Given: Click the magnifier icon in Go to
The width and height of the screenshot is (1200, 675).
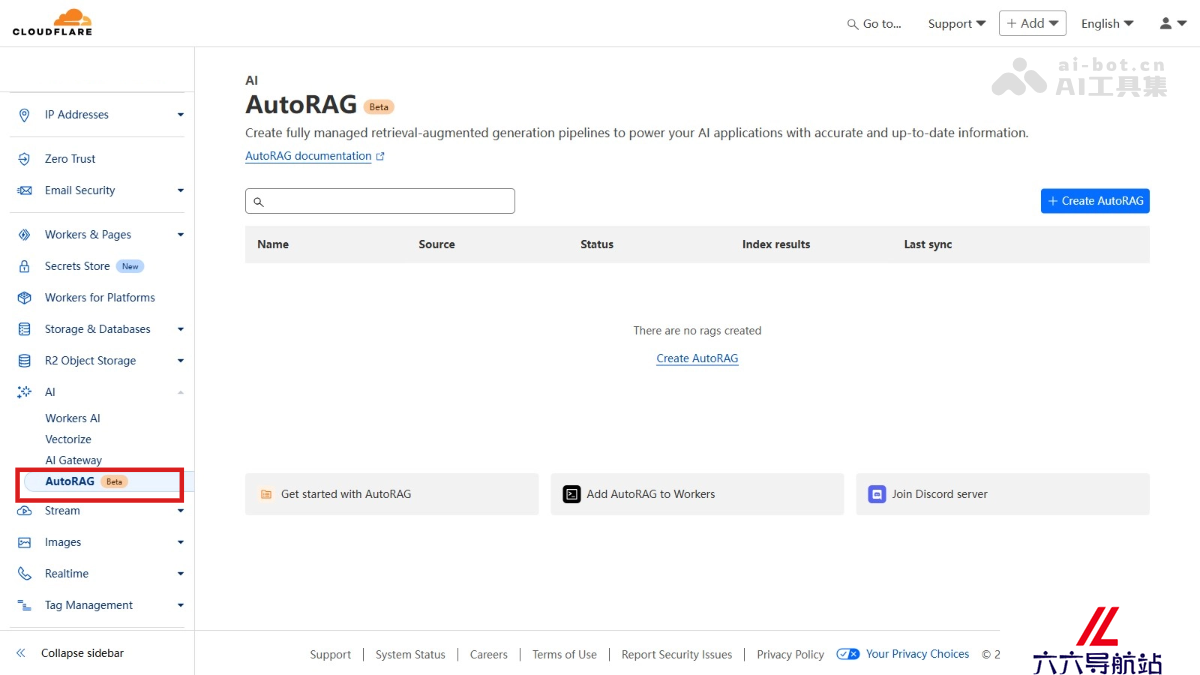Looking at the screenshot, I should pyautogui.click(x=852, y=24).
